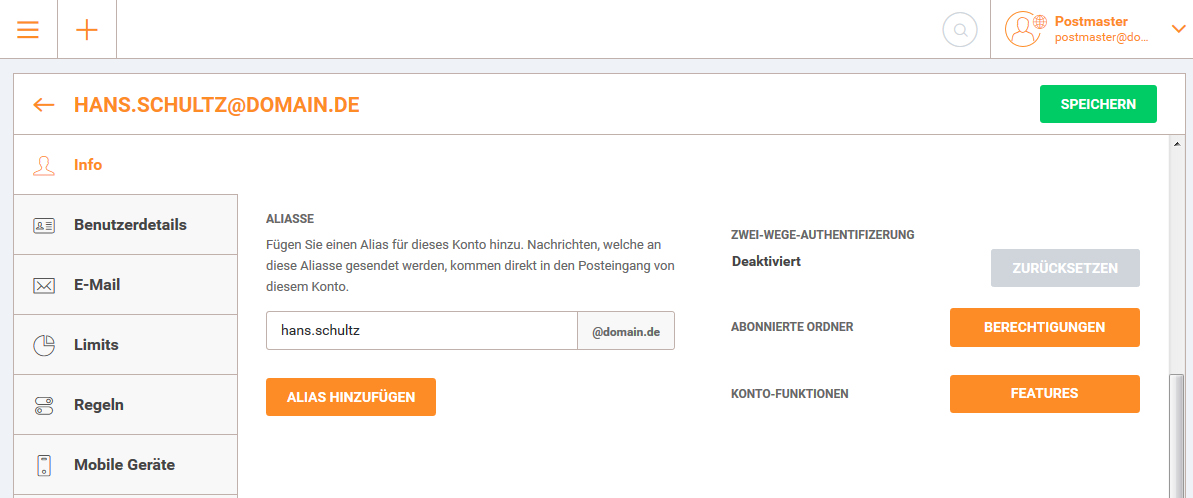Expand the Postmaster account dropdown
This screenshot has width=1193, height=498.
point(1177,29)
